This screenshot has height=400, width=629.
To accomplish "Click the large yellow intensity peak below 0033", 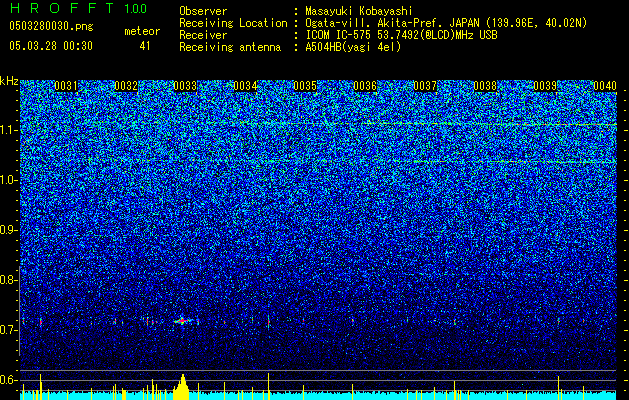I will [x=182, y=387].
